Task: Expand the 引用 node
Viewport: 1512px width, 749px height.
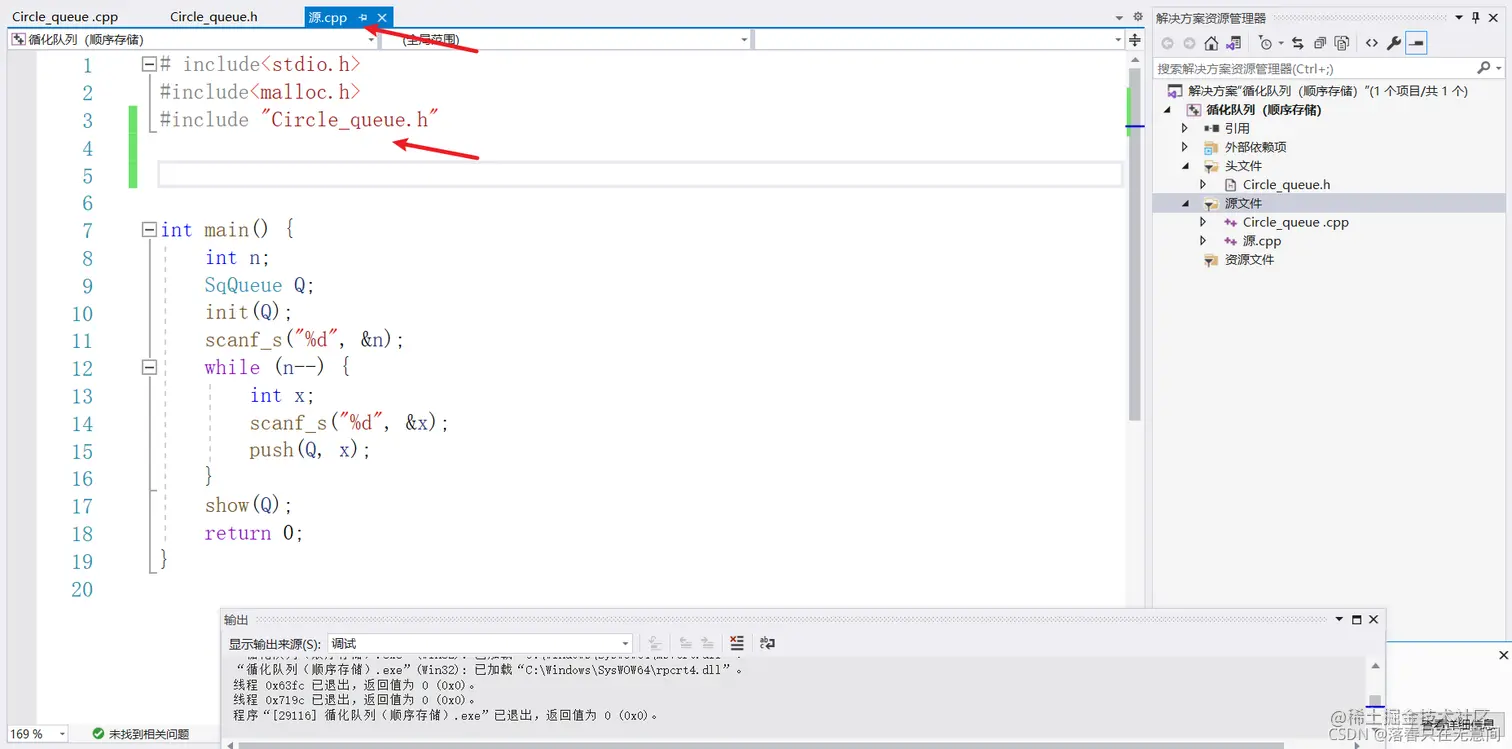Action: [x=1186, y=128]
